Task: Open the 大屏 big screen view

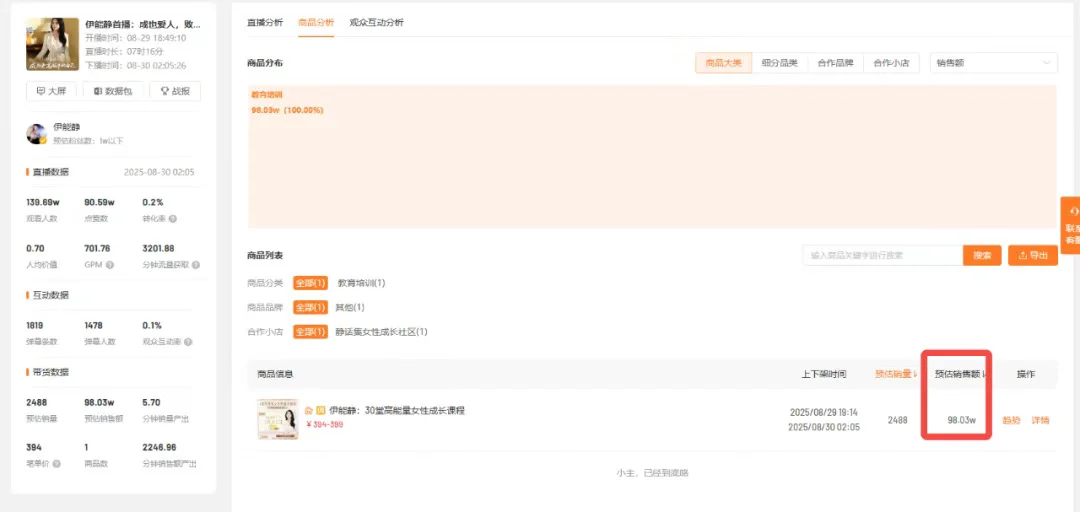Action: coord(52,91)
